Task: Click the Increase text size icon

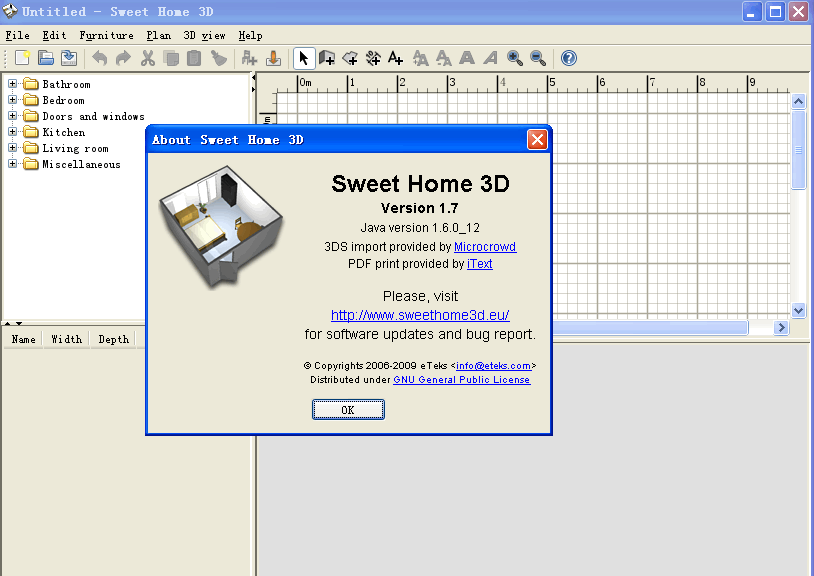Action: click(x=420, y=58)
